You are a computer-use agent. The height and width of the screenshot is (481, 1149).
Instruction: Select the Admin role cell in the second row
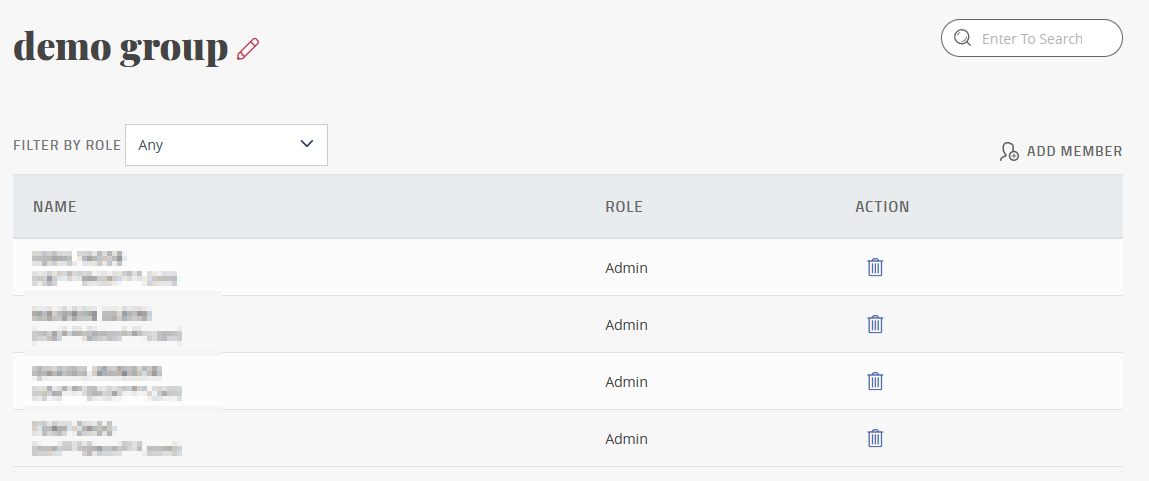tap(627, 325)
